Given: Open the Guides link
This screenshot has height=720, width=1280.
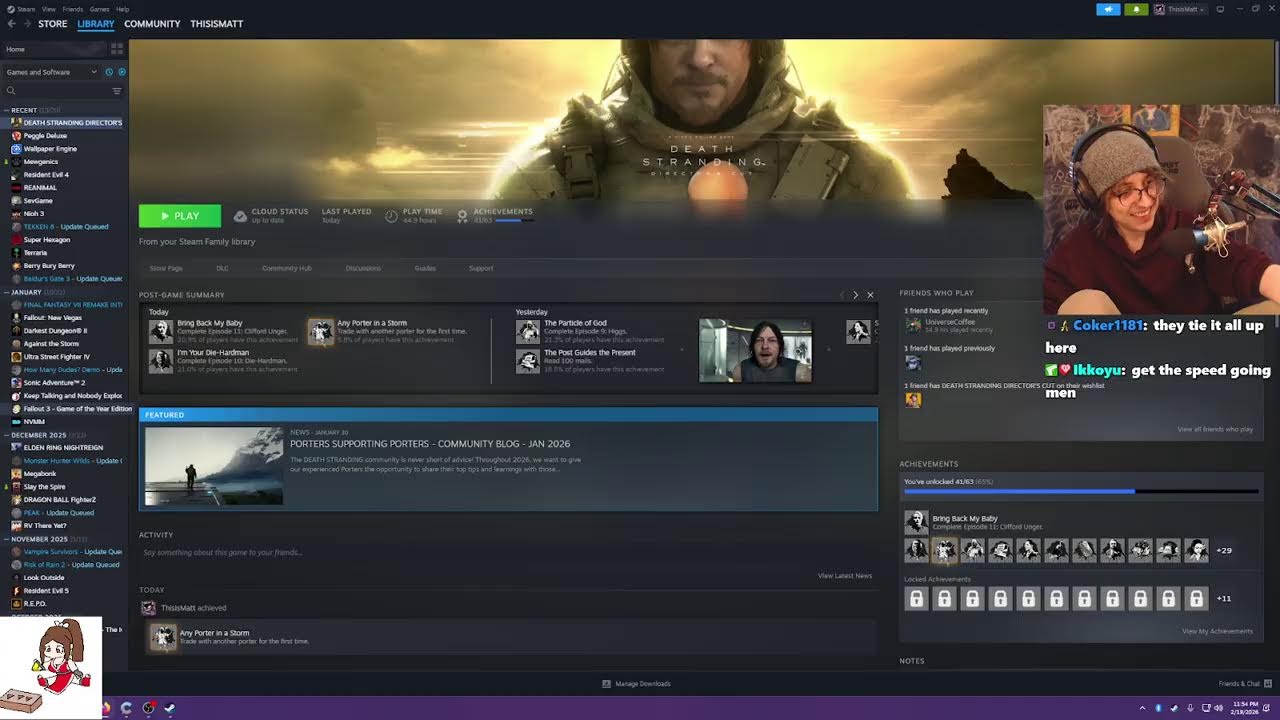Looking at the screenshot, I should click(x=425, y=268).
